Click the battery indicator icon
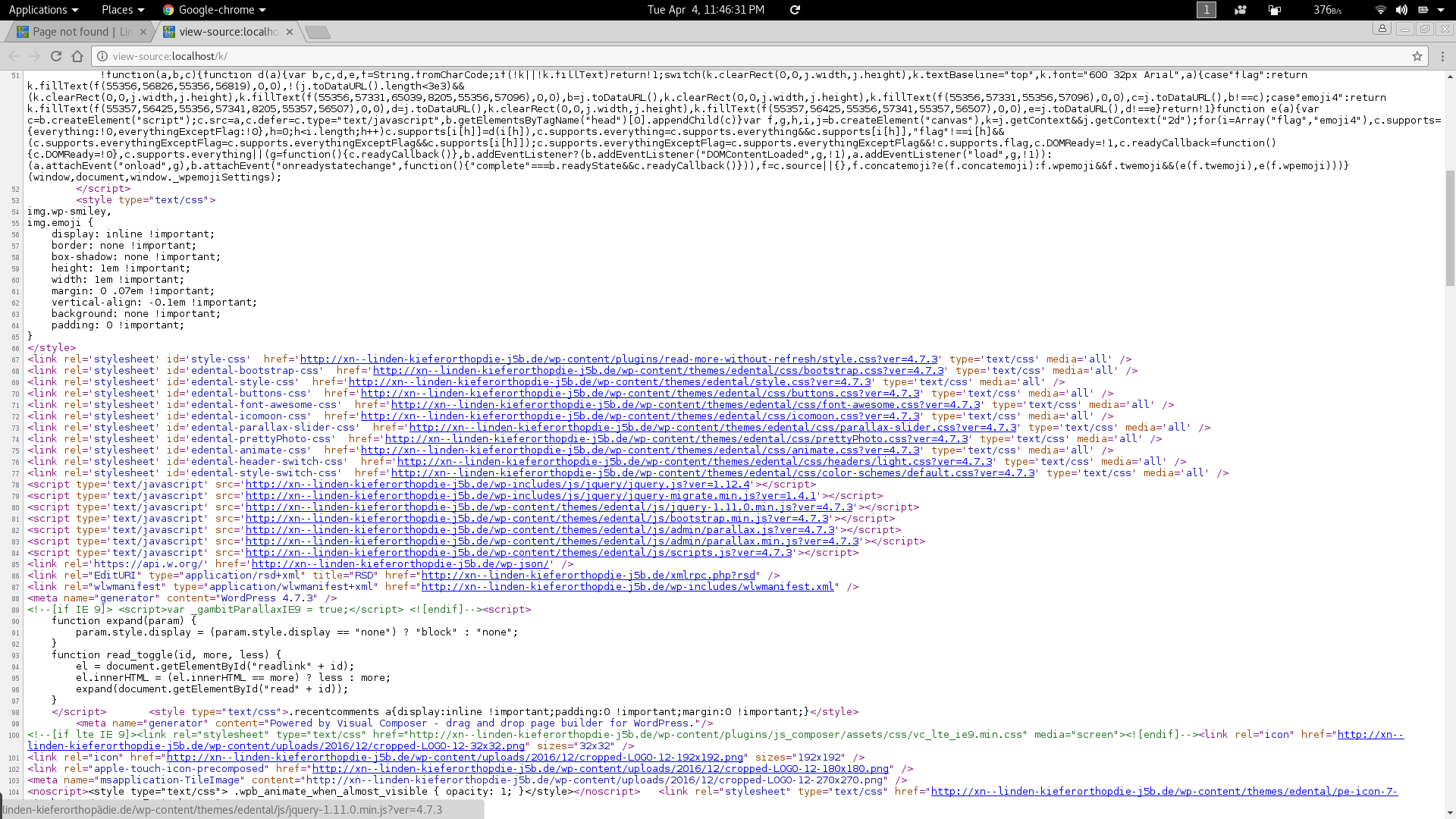 click(1423, 10)
